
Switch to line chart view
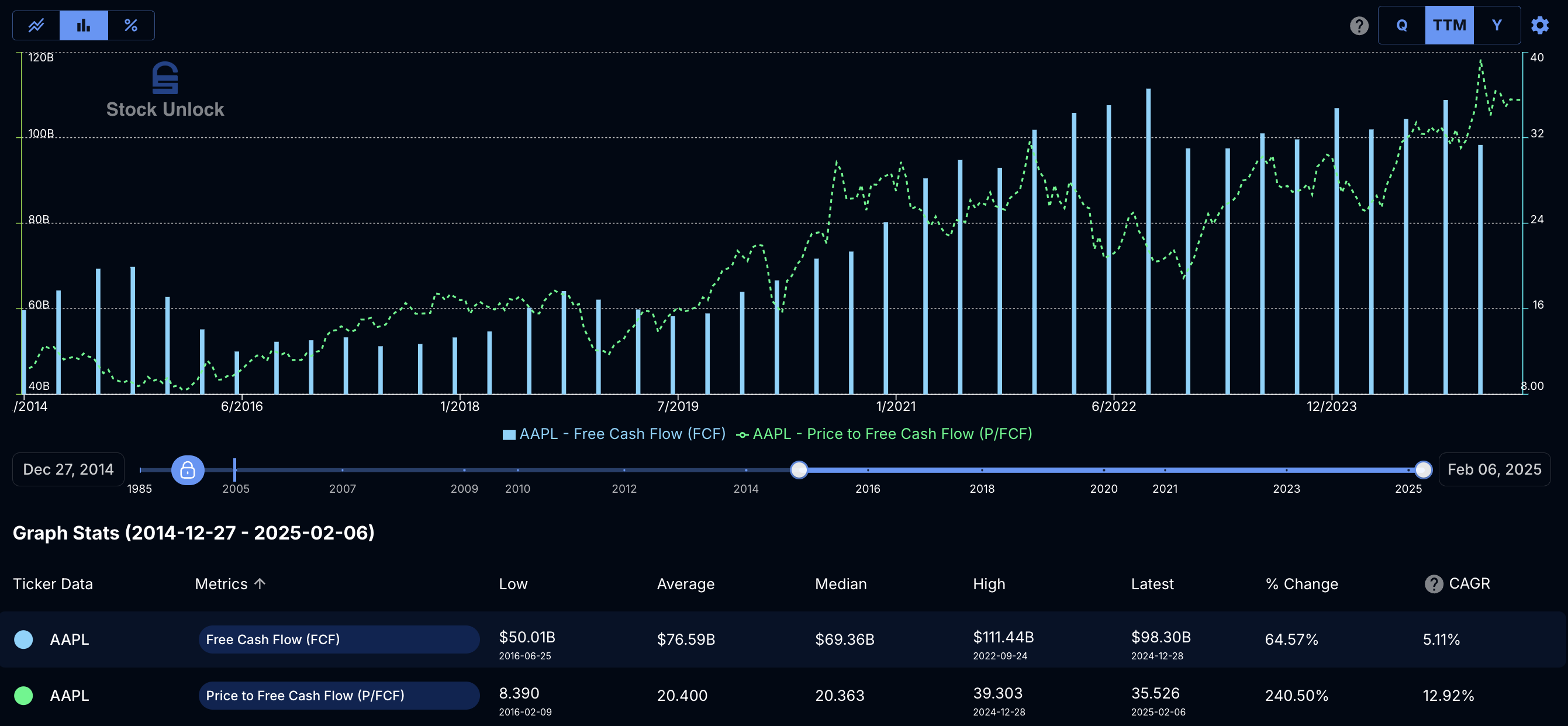click(36, 25)
